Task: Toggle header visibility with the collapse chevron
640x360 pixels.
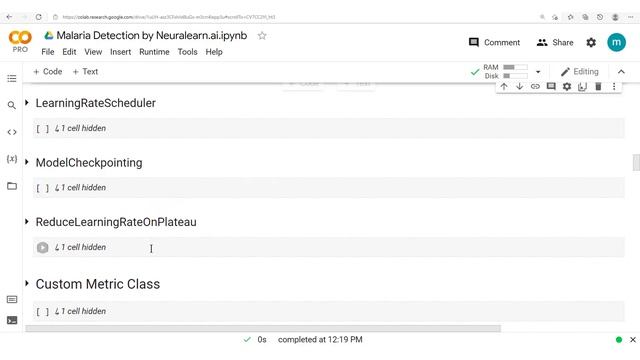Action: coord(621,72)
